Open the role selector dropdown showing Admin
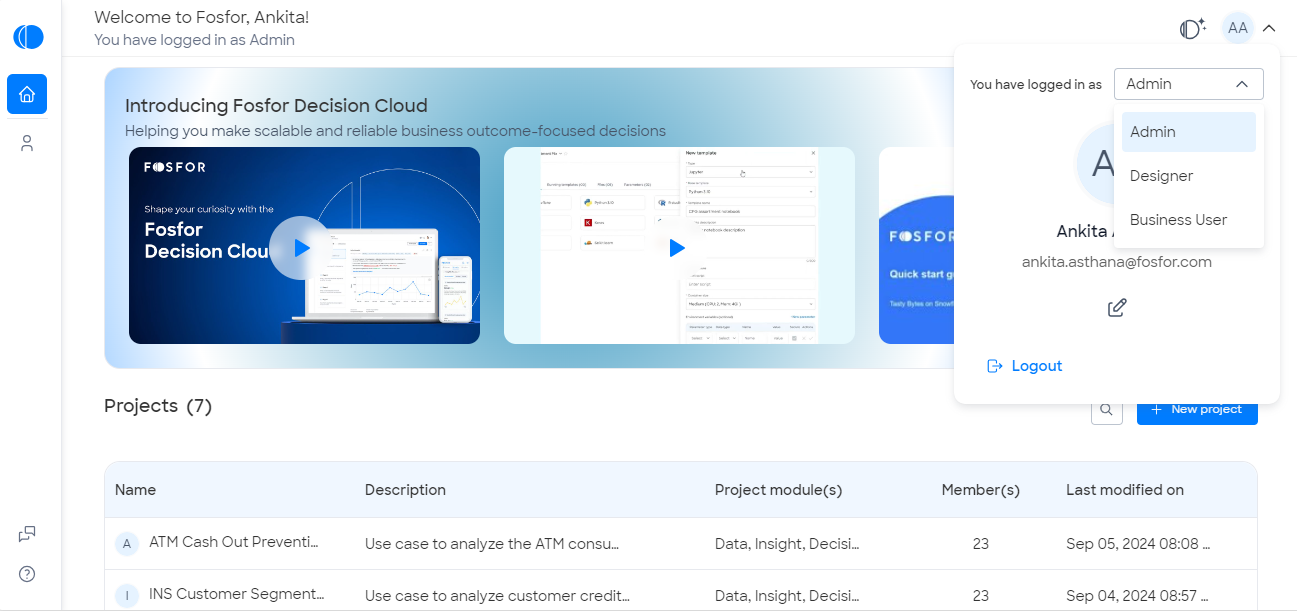The width and height of the screenshot is (1297, 611). pyautogui.click(x=1189, y=84)
